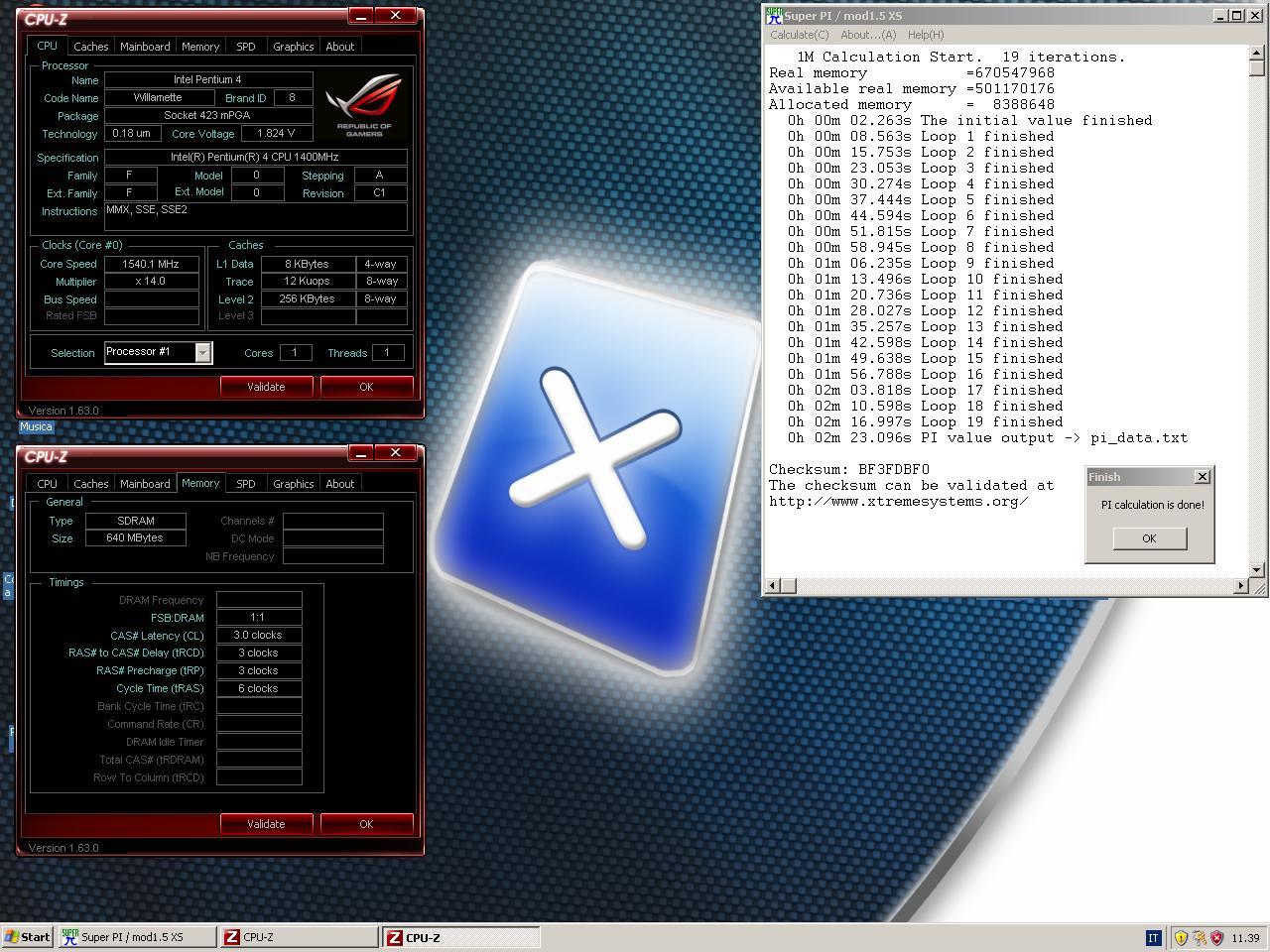Click the Intel Pentium 4 name field

(208, 80)
